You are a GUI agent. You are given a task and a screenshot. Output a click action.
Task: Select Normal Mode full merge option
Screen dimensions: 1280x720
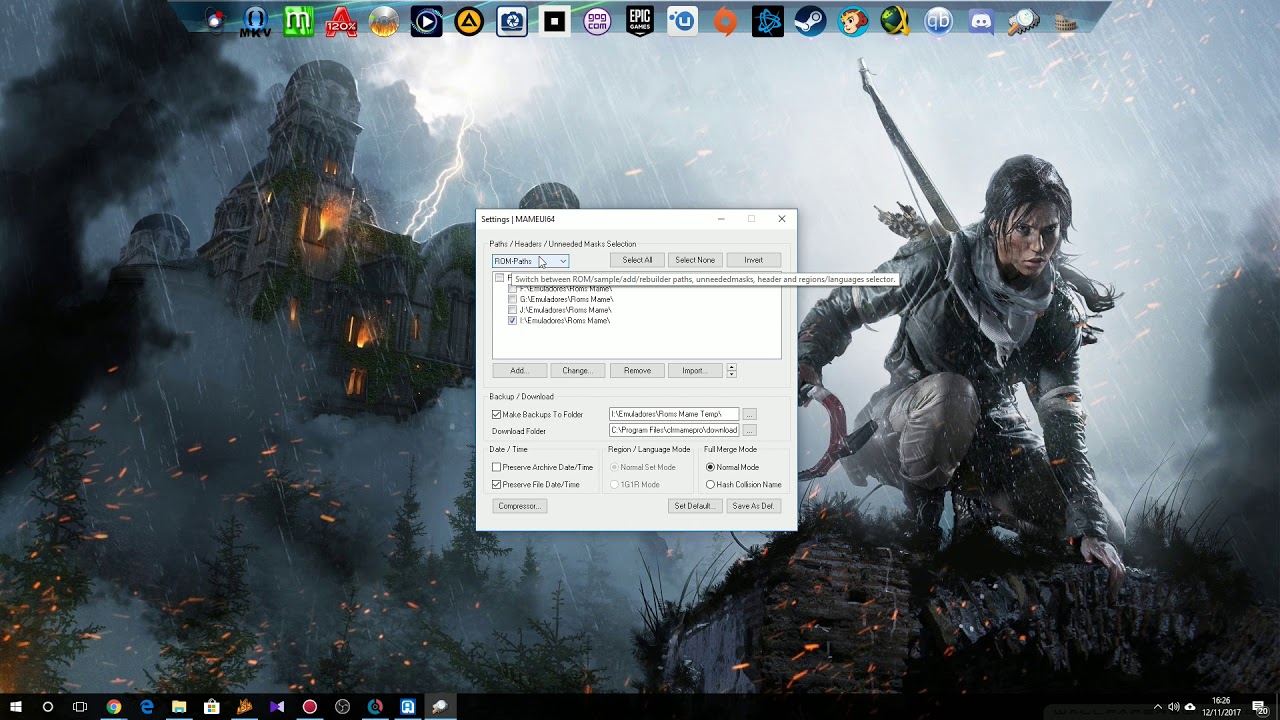tap(710, 467)
